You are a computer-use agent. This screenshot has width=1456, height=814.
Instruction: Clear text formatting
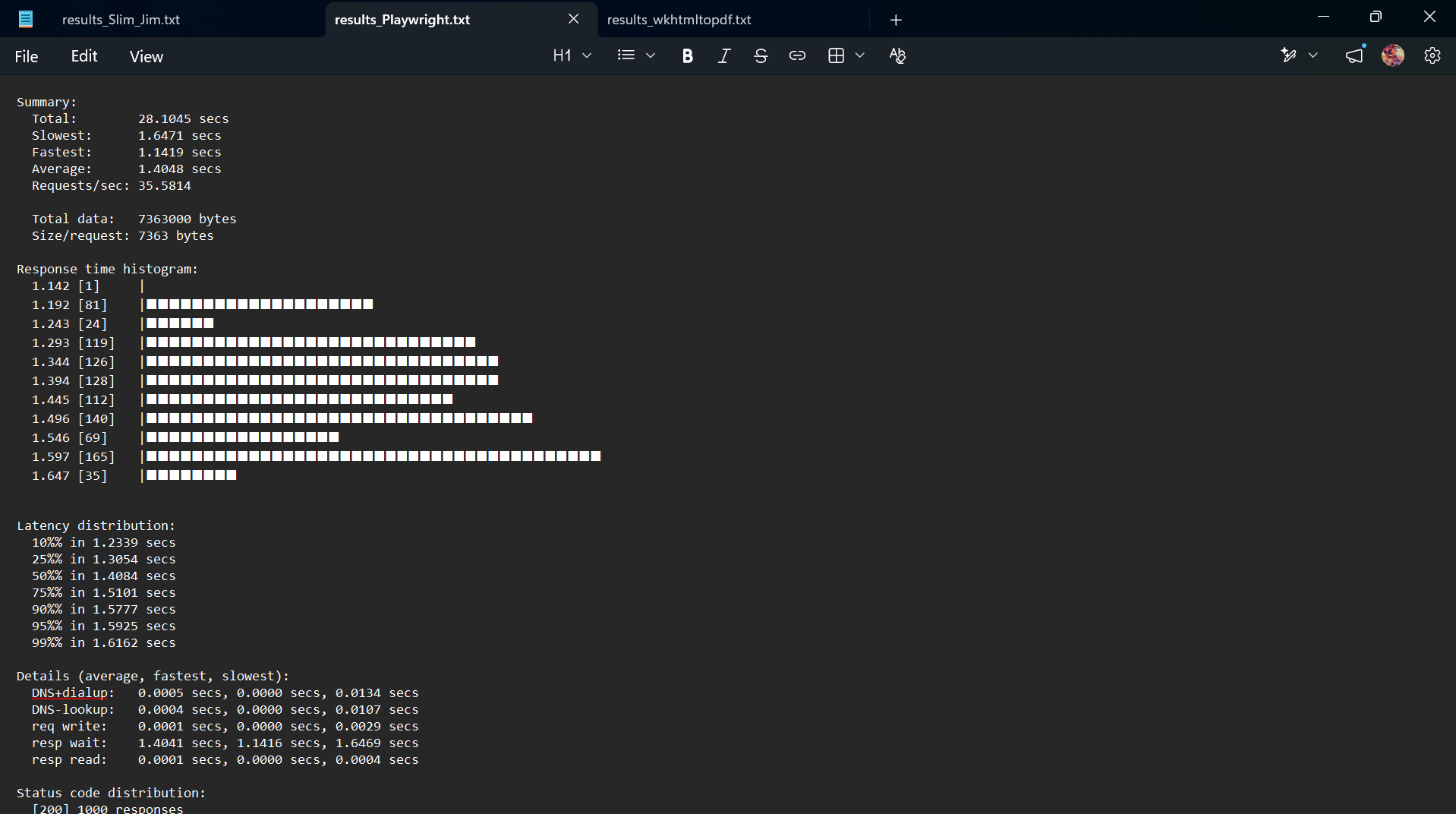click(897, 55)
